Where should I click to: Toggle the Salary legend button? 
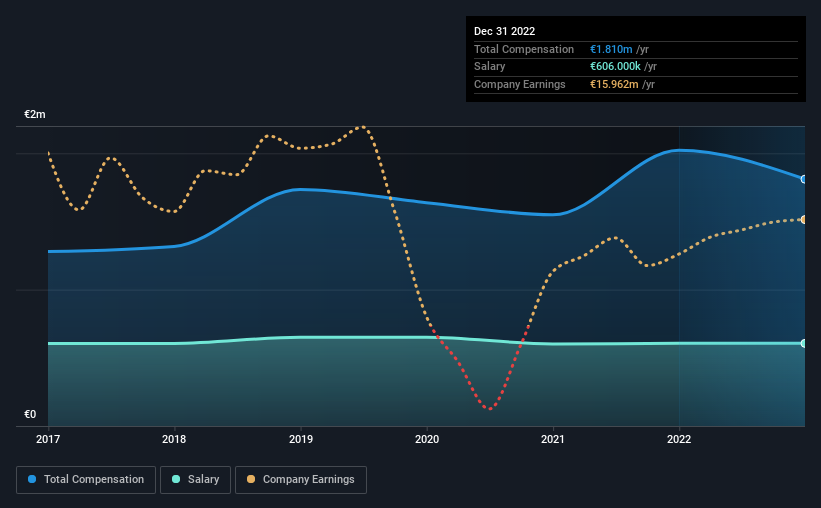point(195,480)
